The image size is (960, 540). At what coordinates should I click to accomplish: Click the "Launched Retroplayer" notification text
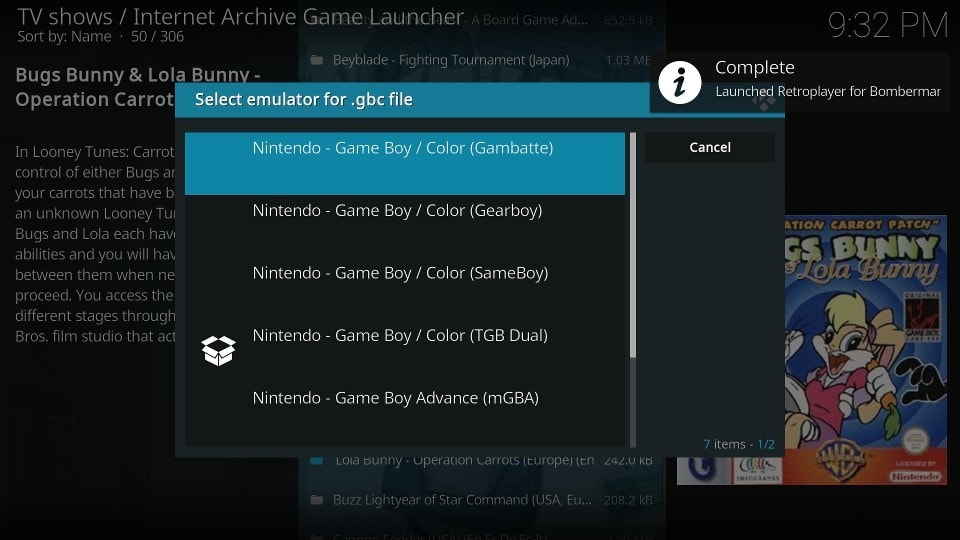pyautogui.click(x=828, y=92)
